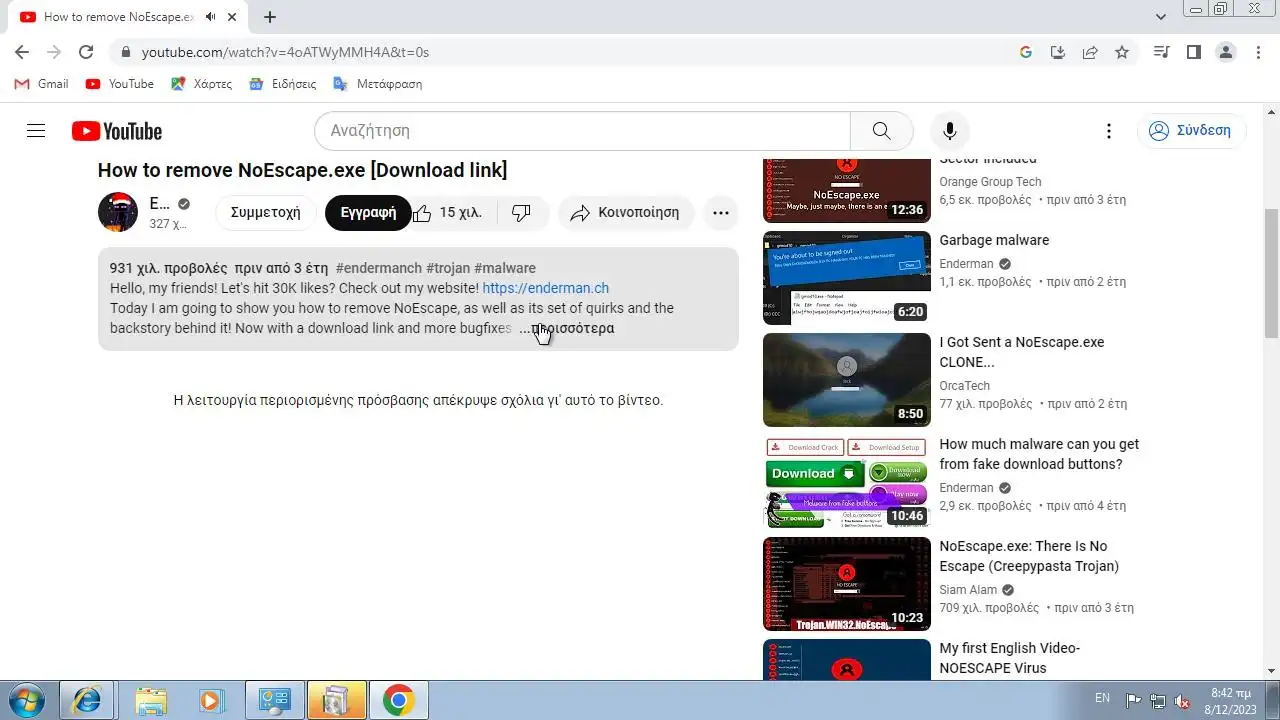Join the channel via Συμμετοχή
The width and height of the screenshot is (1280, 720).
coord(266,212)
